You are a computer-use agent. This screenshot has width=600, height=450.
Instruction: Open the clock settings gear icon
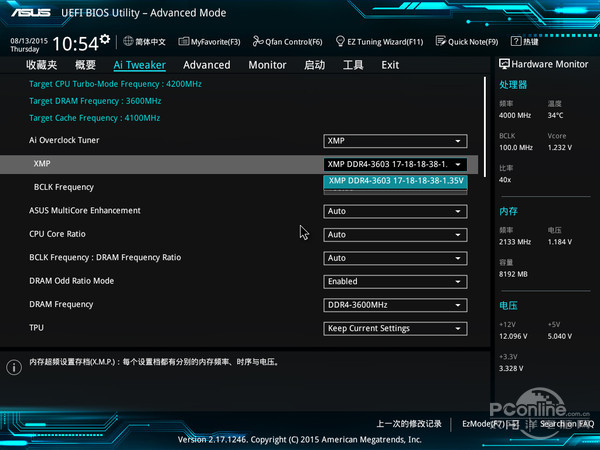click(x=105, y=39)
